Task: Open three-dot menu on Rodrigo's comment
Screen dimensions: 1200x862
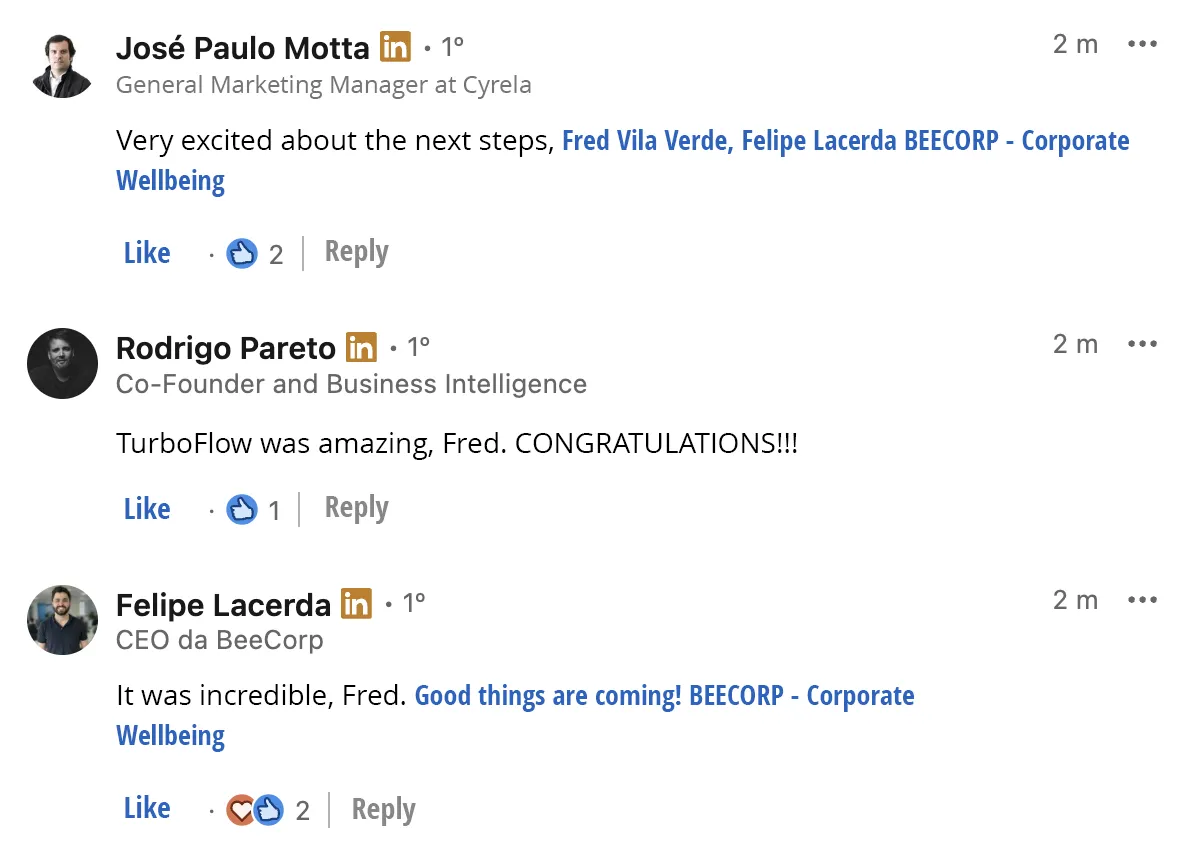Action: [x=1142, y=344]
